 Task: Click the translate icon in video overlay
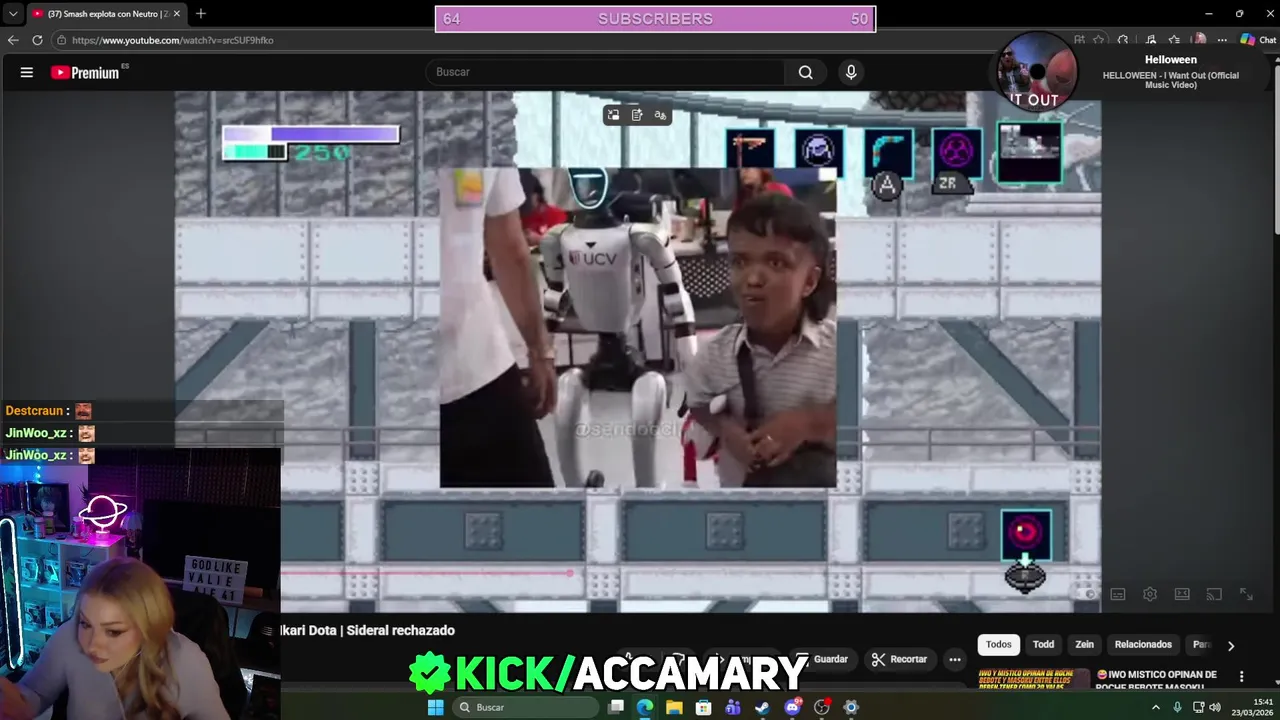(x=660, y=115)
